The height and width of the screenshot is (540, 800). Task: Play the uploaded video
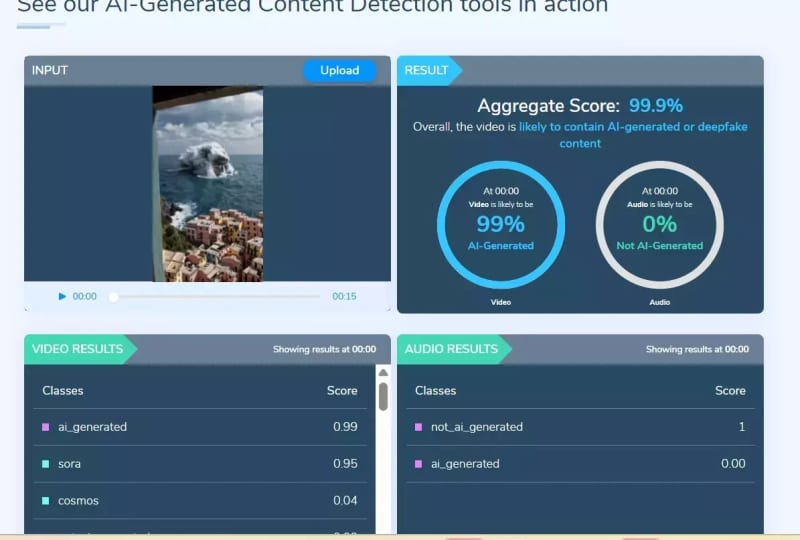(x=62, y=297)
